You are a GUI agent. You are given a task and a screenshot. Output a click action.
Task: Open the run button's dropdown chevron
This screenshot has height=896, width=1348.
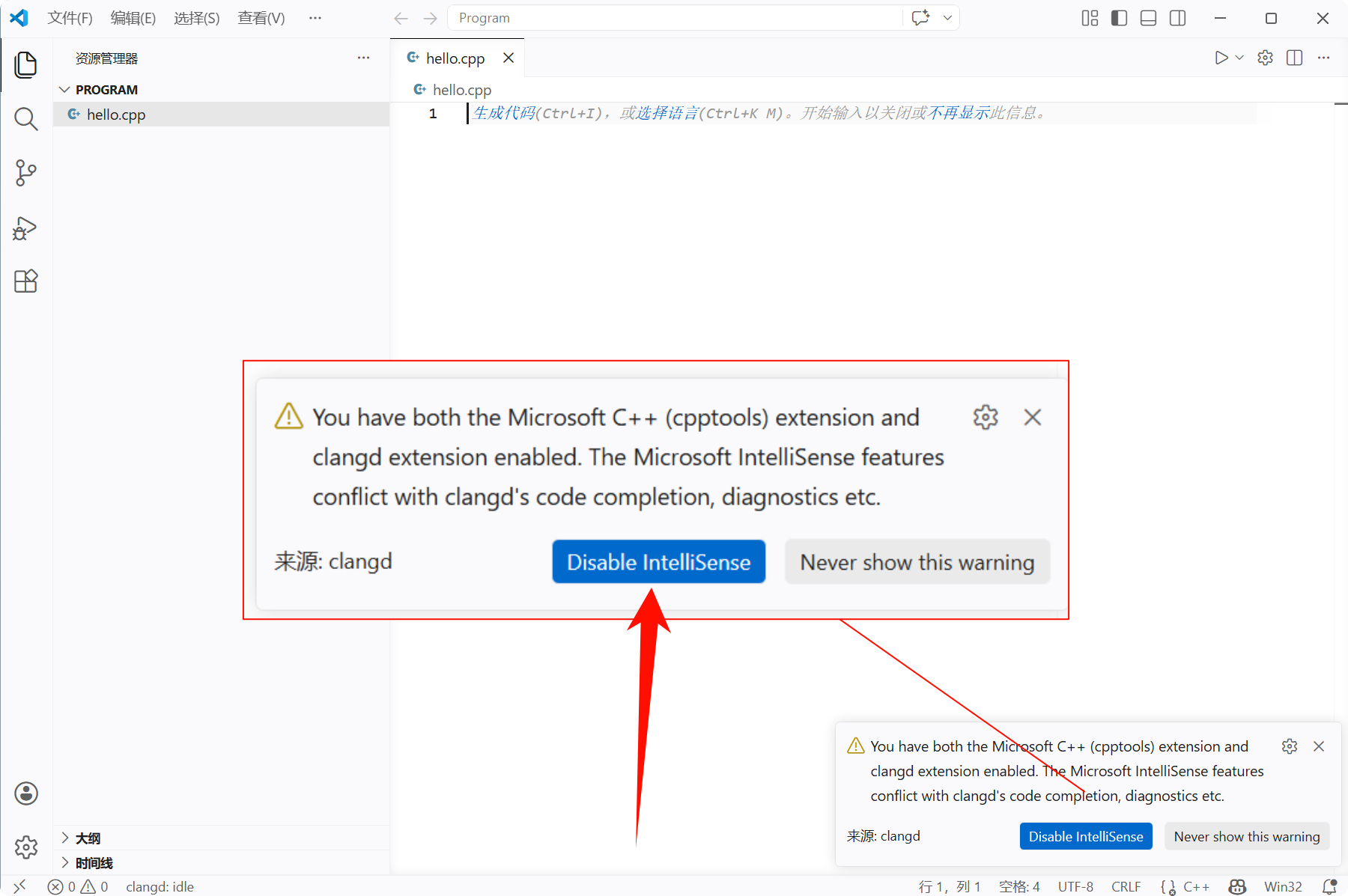pos(1239,58)
